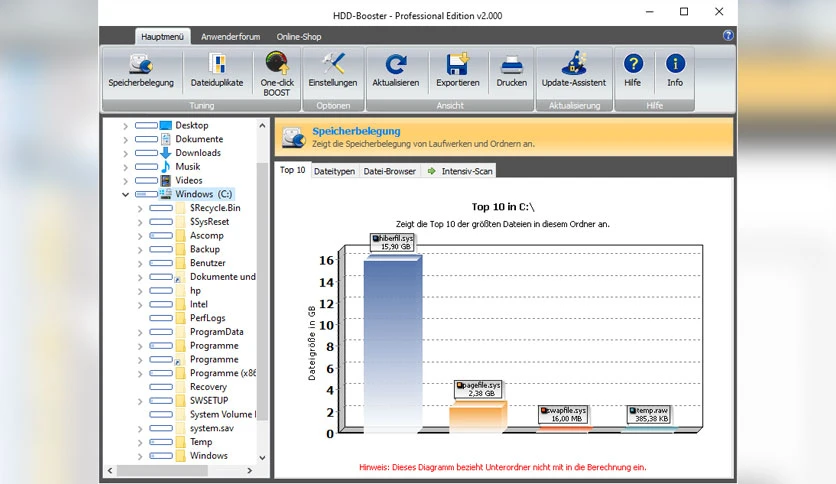Open Online-Shop tab
Screen dimensions: 836x484
coord(299,37)
